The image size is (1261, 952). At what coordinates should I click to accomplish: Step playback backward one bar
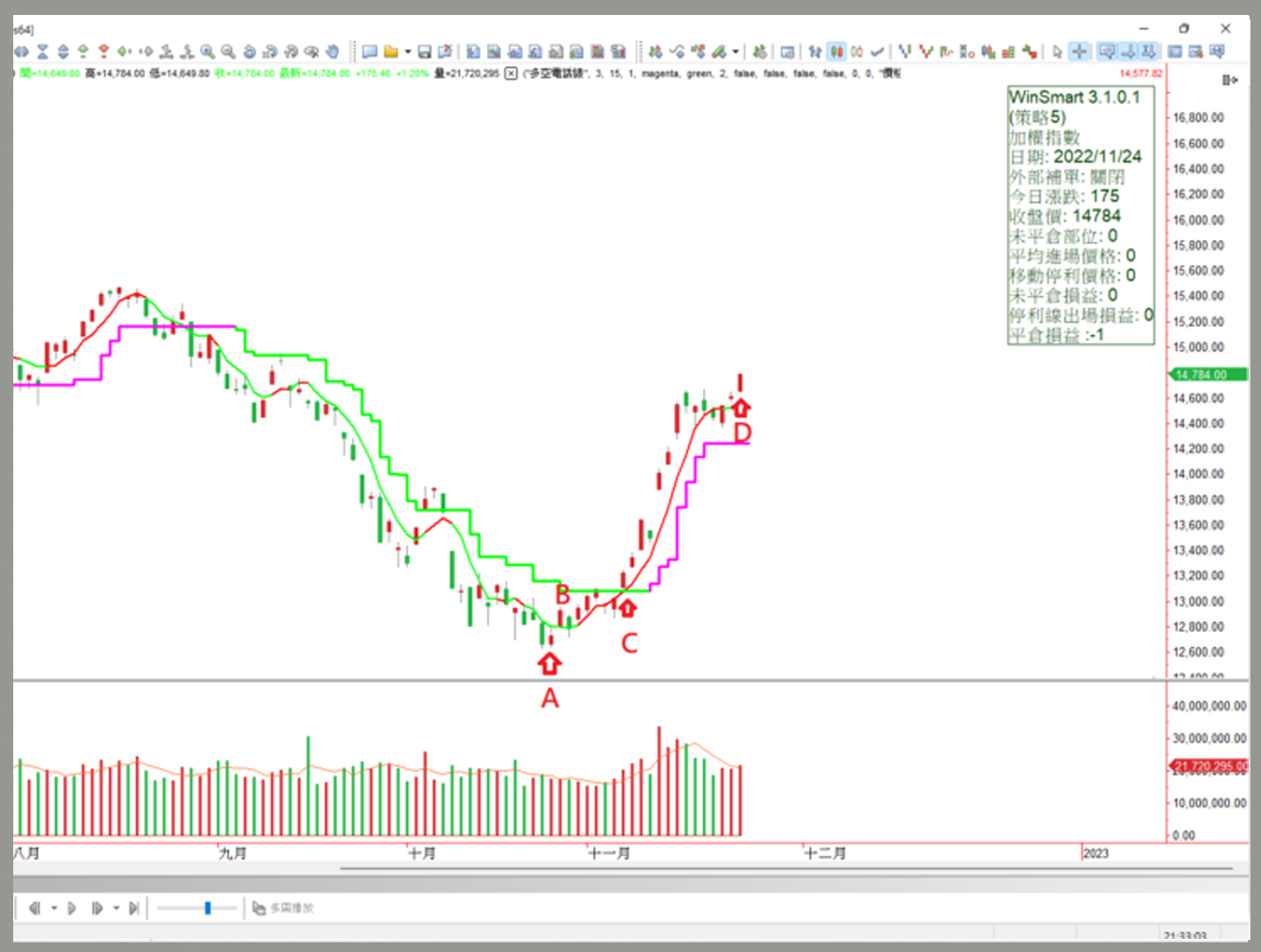tap(34, 907)
